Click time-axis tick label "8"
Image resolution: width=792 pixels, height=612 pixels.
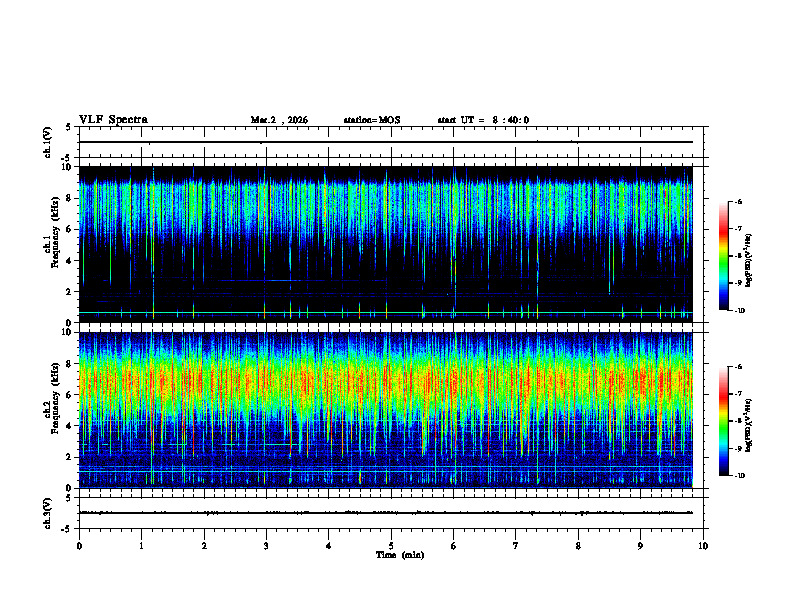click(578, 546)
